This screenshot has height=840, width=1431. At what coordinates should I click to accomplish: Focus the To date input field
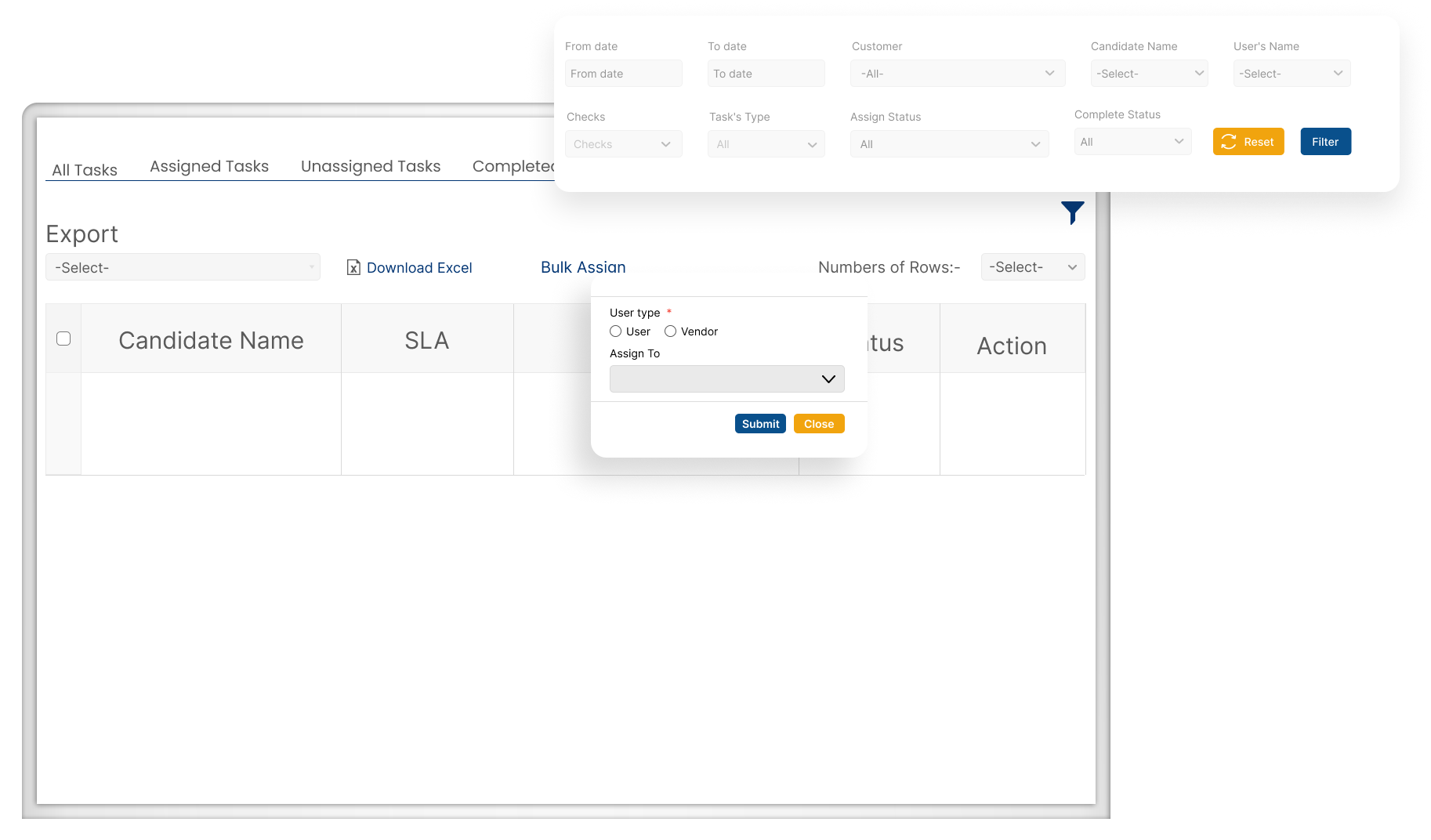coord(766,74)
